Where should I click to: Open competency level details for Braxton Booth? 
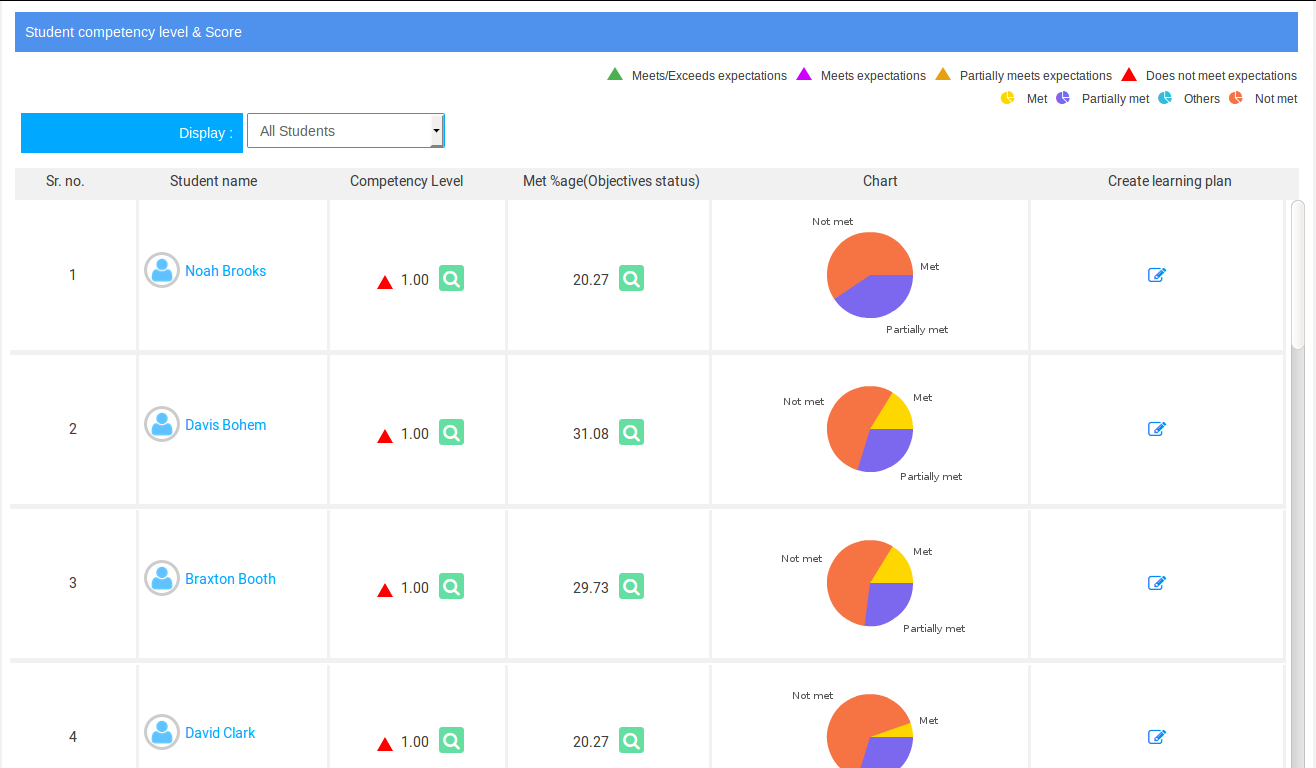[x=451, y=587]
